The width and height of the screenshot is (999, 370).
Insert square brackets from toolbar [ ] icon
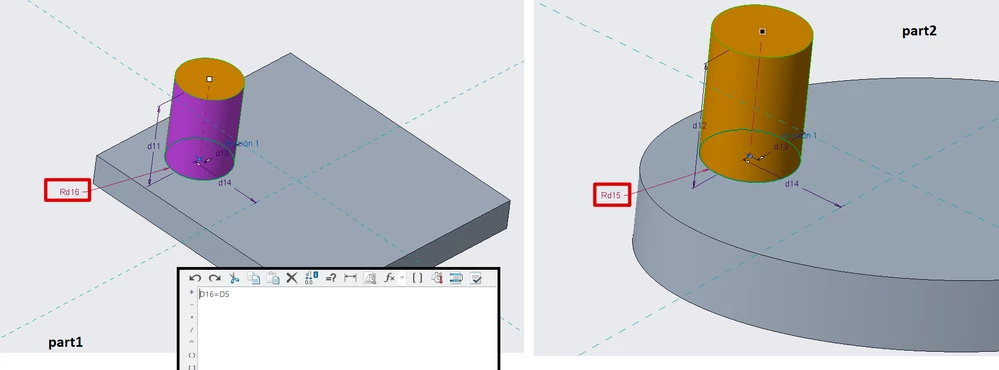417,278
